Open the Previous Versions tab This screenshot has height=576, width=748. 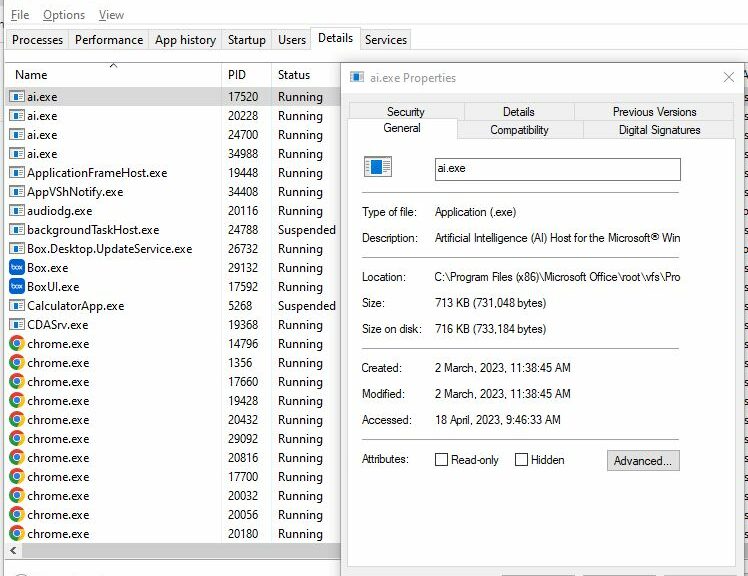click(x=654, y=112)
